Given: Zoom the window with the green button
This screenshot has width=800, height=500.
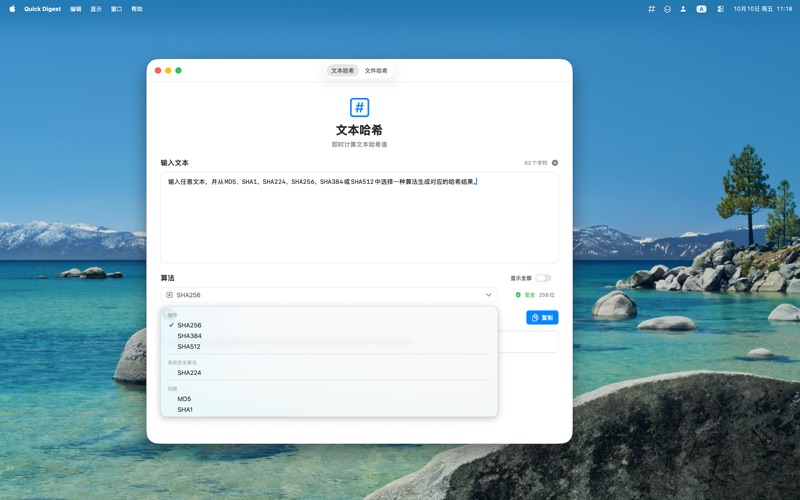Looking at the screenshot, I should 178,70.
